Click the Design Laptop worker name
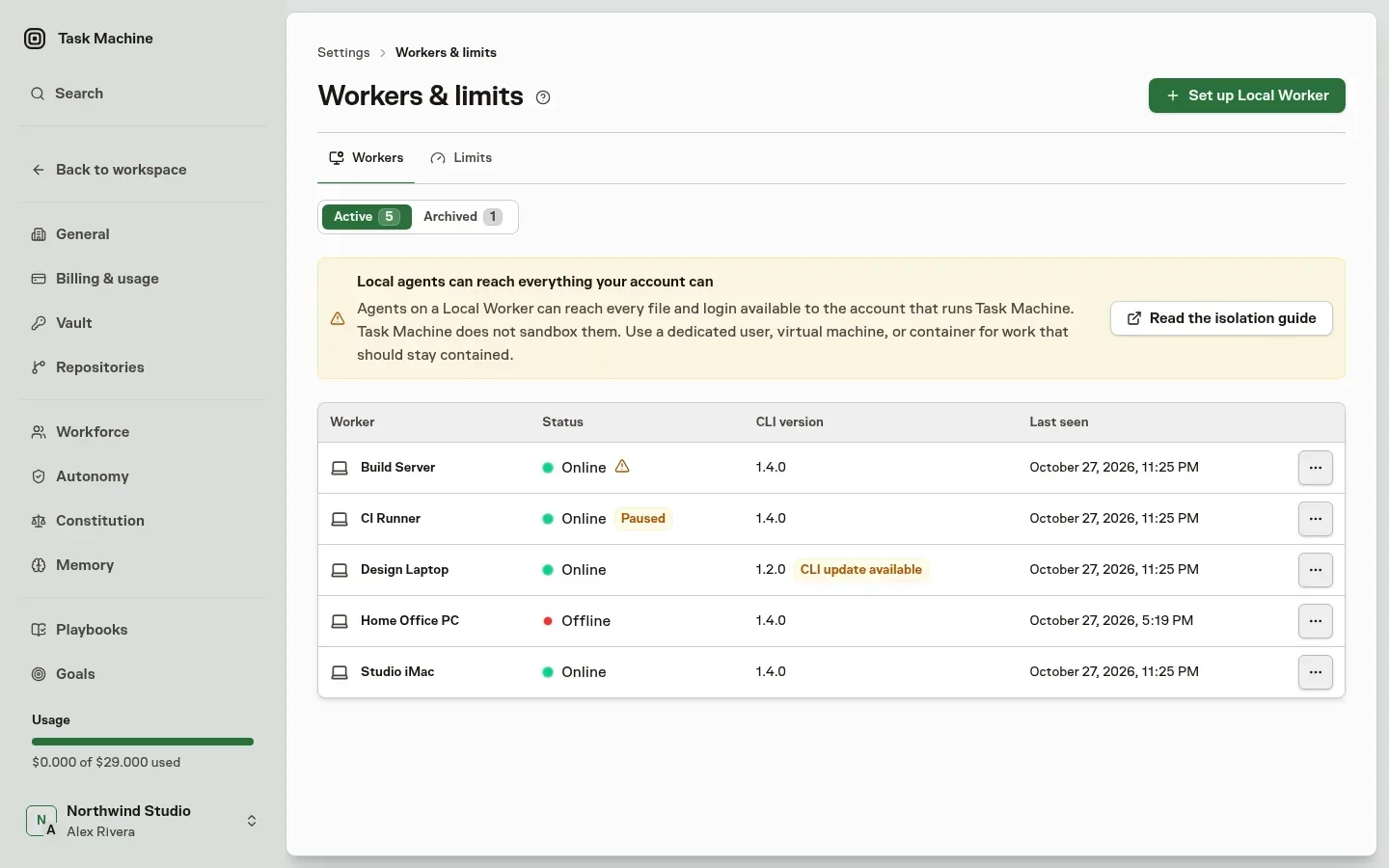Viewport: 1389px width, 868px height. tap(404, 570)
